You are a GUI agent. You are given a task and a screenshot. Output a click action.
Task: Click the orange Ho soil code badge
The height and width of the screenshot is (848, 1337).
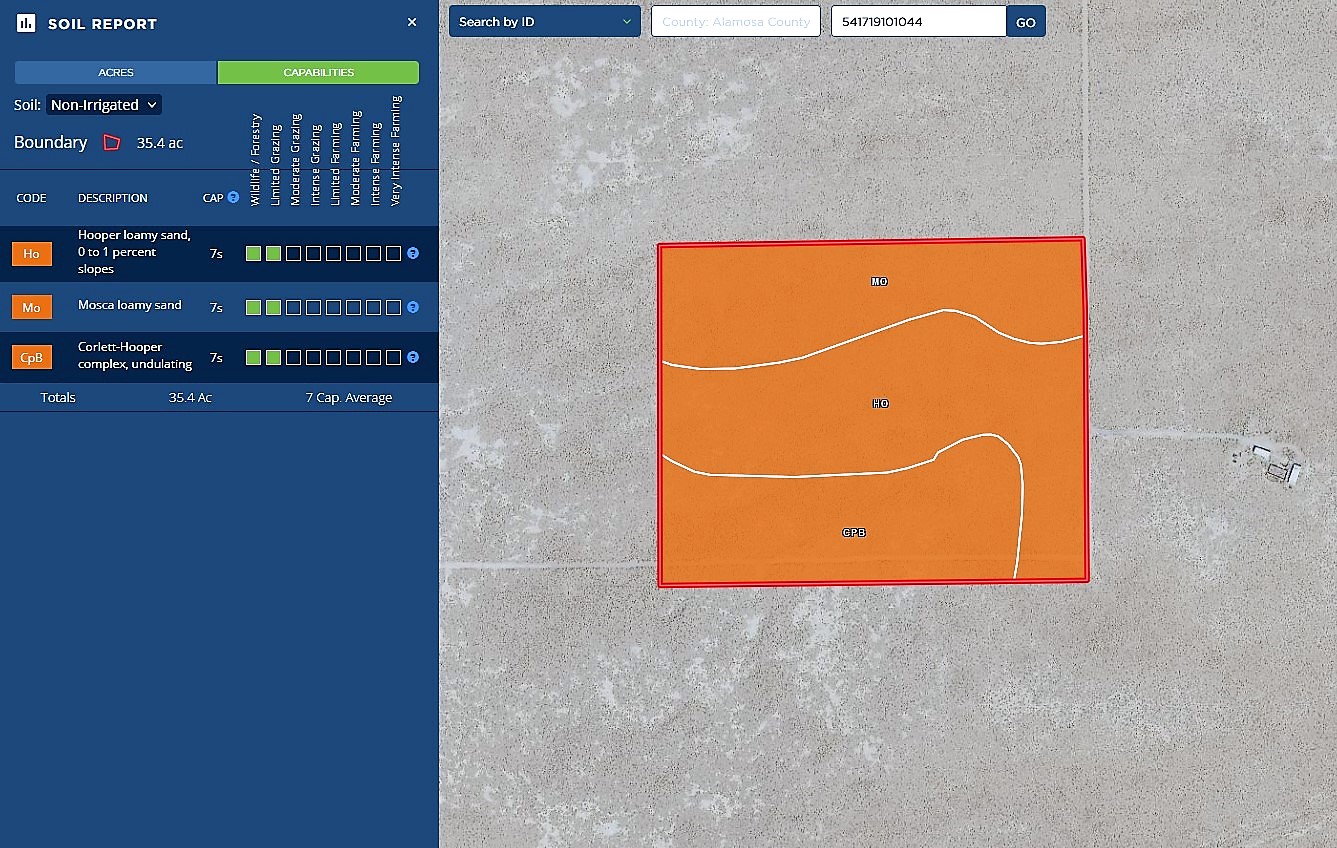31,254
